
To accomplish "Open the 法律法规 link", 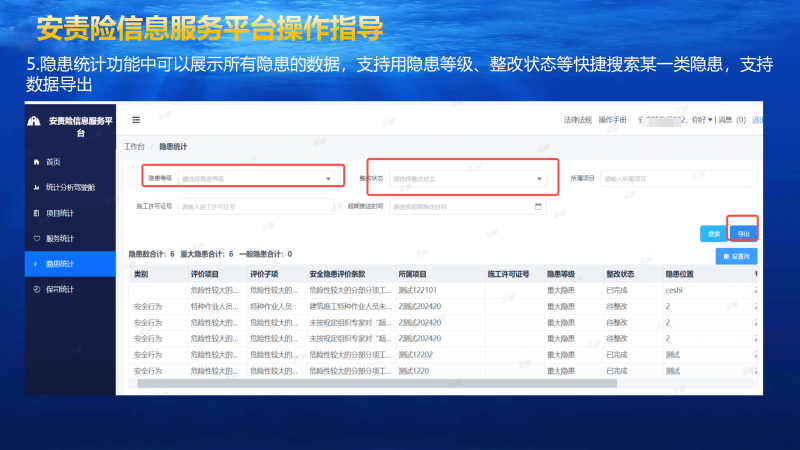I will [578, 120].
